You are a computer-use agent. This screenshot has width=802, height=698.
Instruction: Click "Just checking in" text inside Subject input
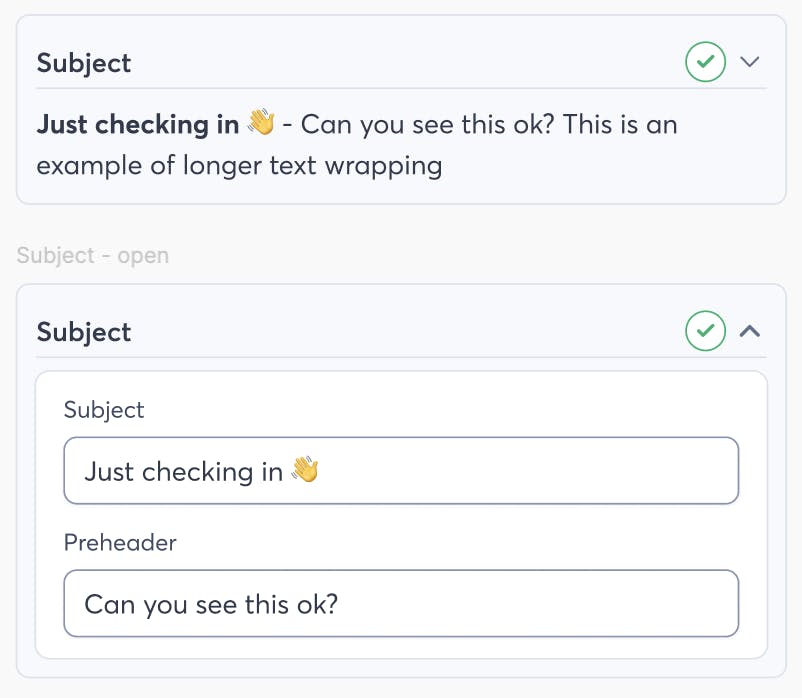[x=183, y=471]
